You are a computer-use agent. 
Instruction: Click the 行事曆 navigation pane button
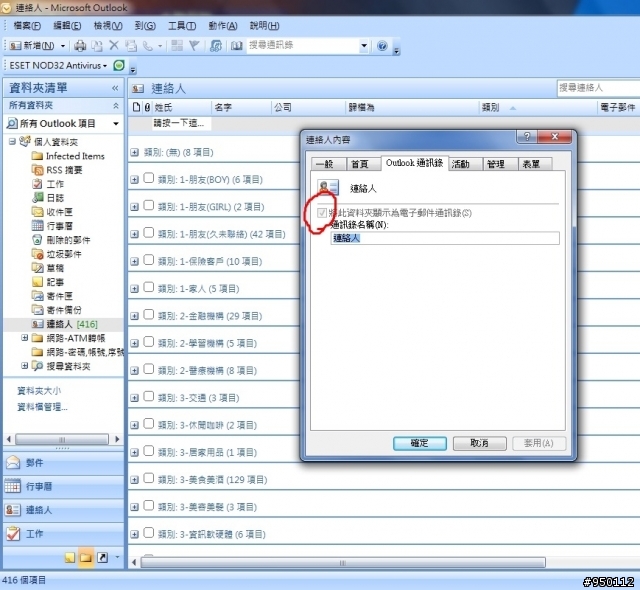point(63,486)
